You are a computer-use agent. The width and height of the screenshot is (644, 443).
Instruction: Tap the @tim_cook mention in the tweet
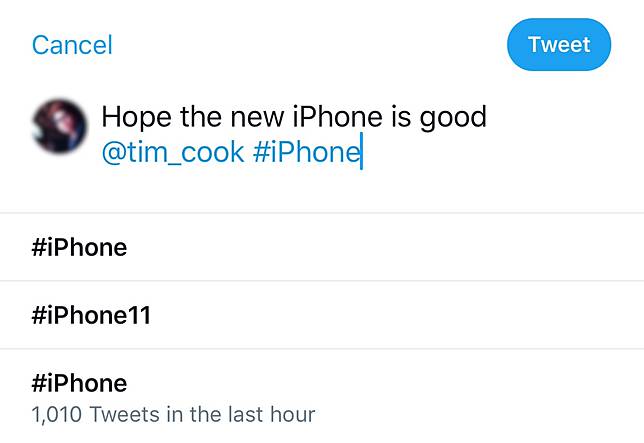point(173,151)
